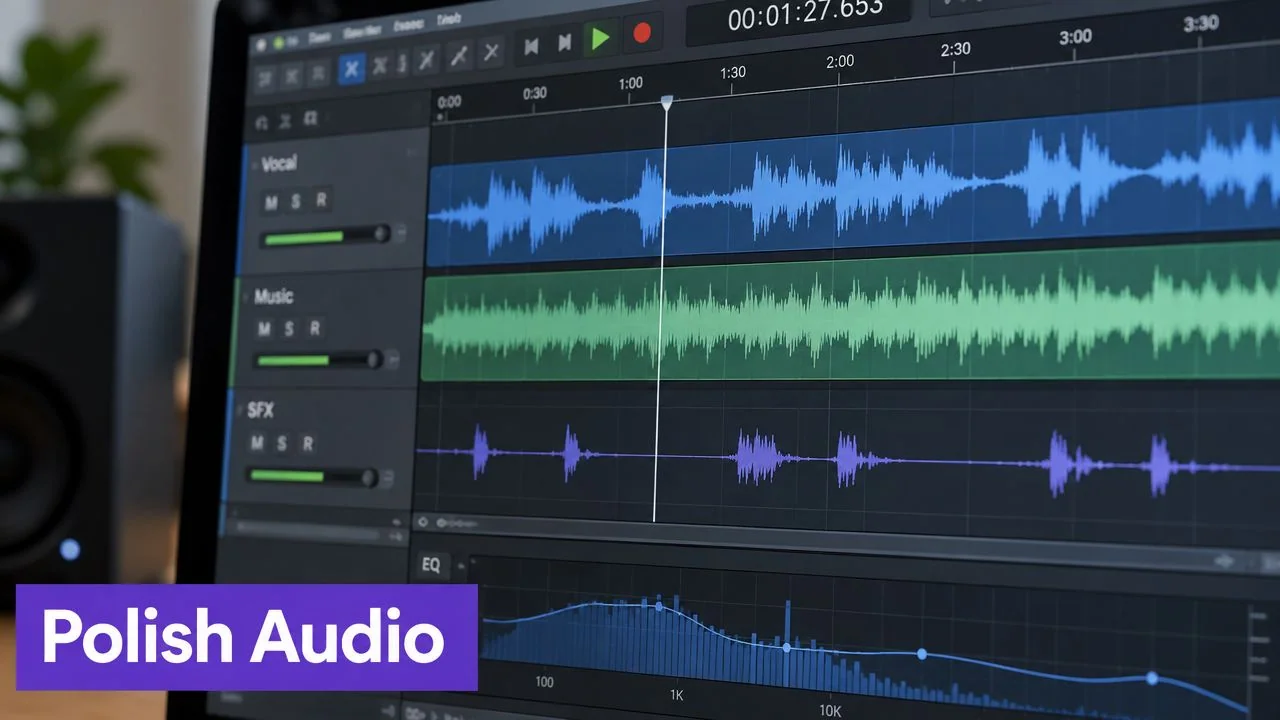Image resolution: width=1280 pixels, height=720 pixels.
Task: Click the playhead marker on the ruler
Action: click(x=667, y=102)
